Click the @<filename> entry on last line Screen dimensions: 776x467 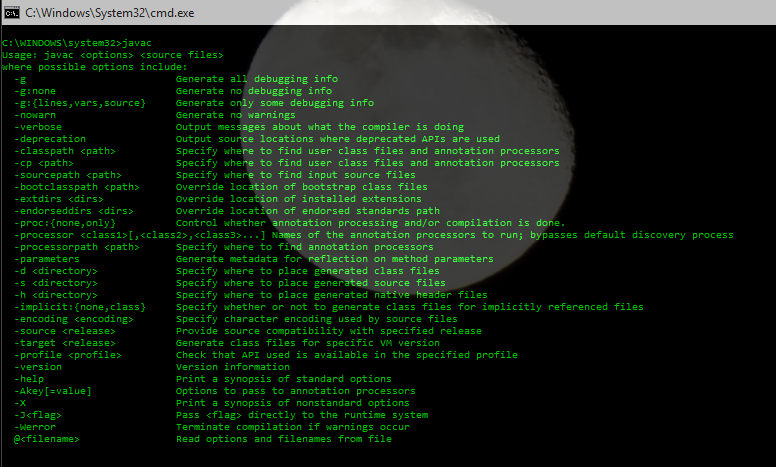pyautogui.click(x=46, y=439)
